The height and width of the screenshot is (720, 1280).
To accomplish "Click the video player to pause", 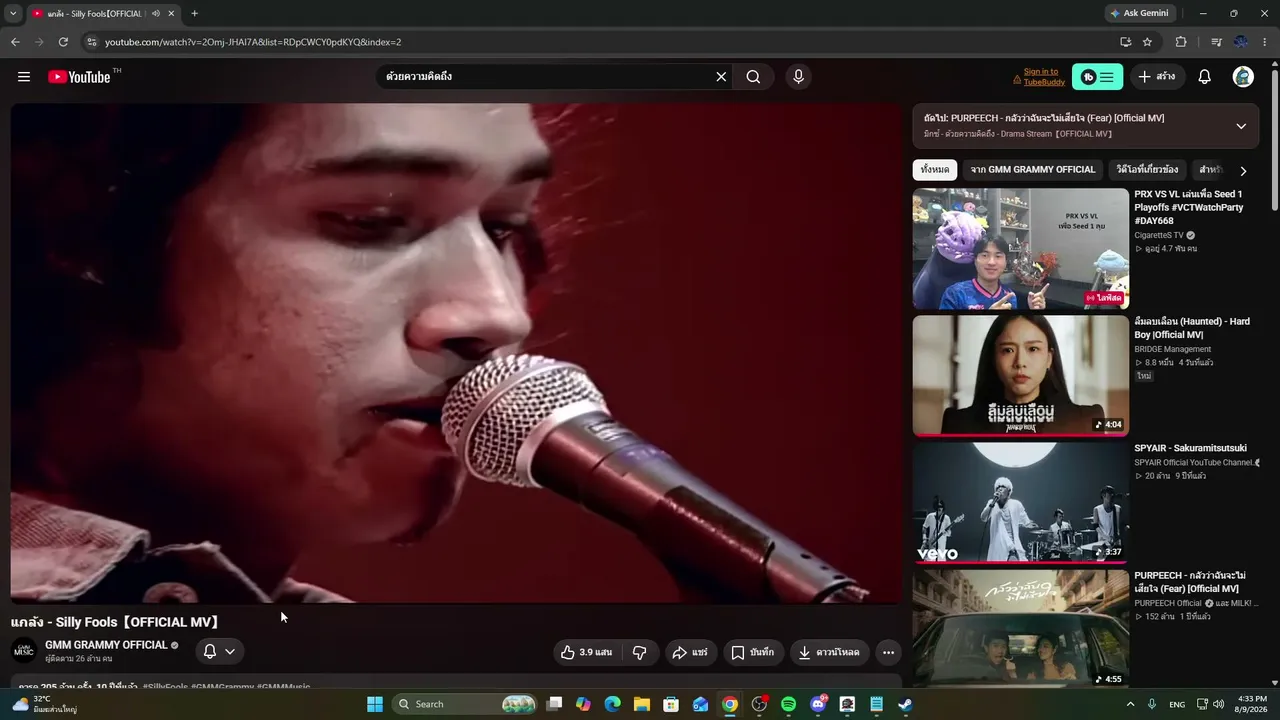I will (x=456, y=353).
